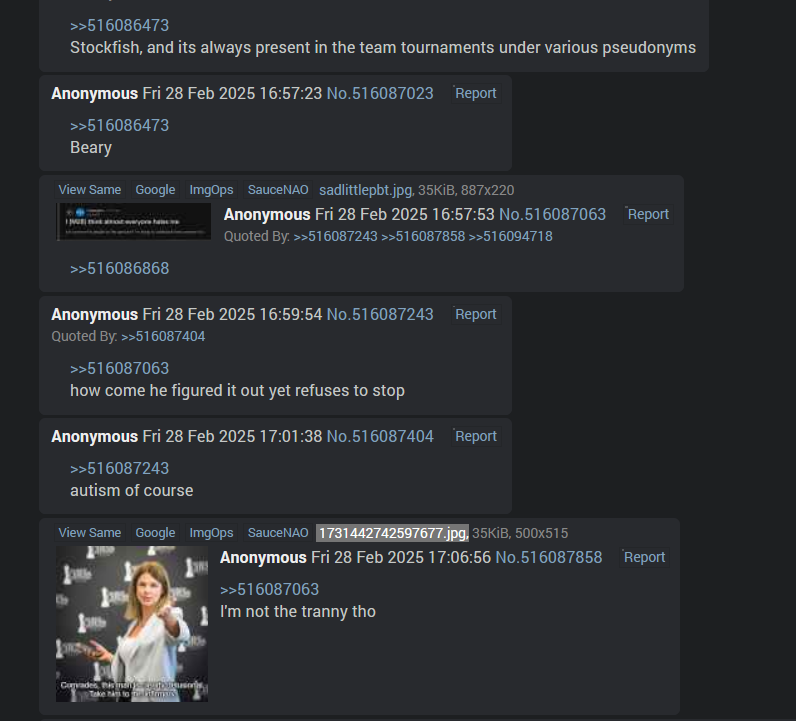This screenshot has width=796, height=721.
Task: Open ImgOps for sadlittlepbt.jpg
Action: point(211,190)
